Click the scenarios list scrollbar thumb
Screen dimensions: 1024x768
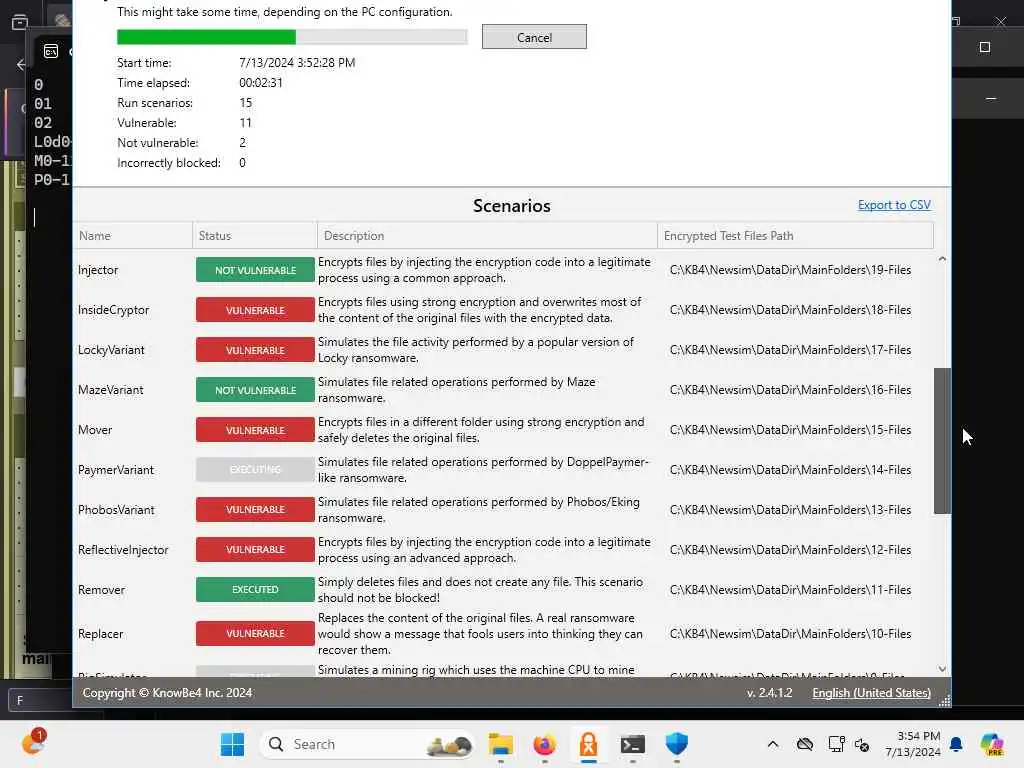point(942,441)
